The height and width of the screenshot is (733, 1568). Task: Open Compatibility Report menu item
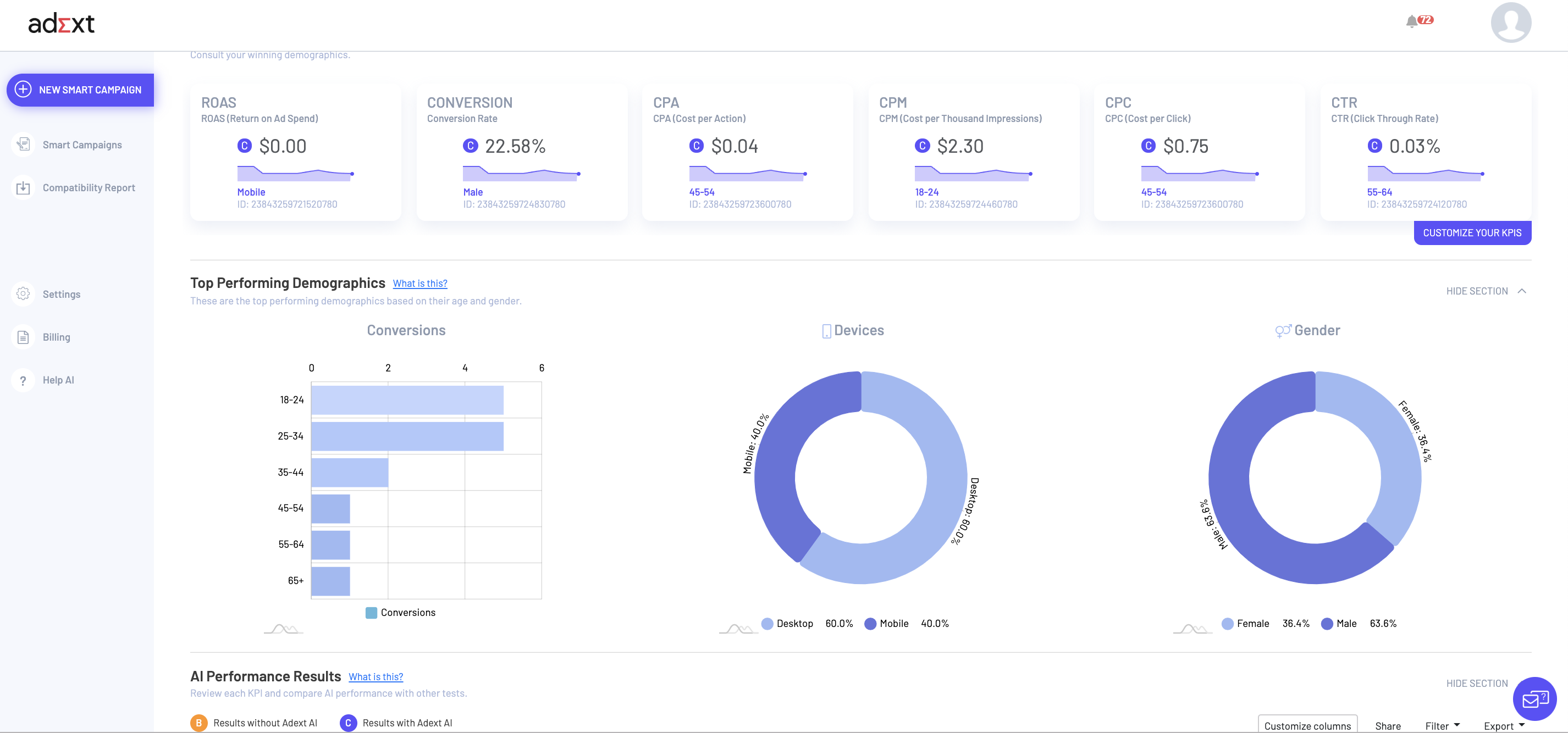pos(89,188)
